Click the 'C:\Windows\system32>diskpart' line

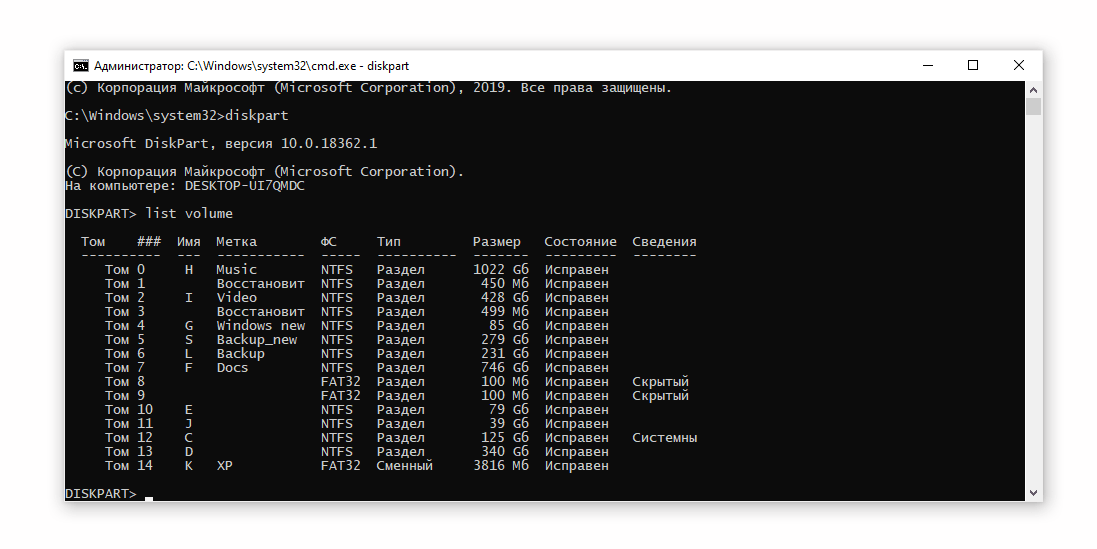tap(176, 115)
